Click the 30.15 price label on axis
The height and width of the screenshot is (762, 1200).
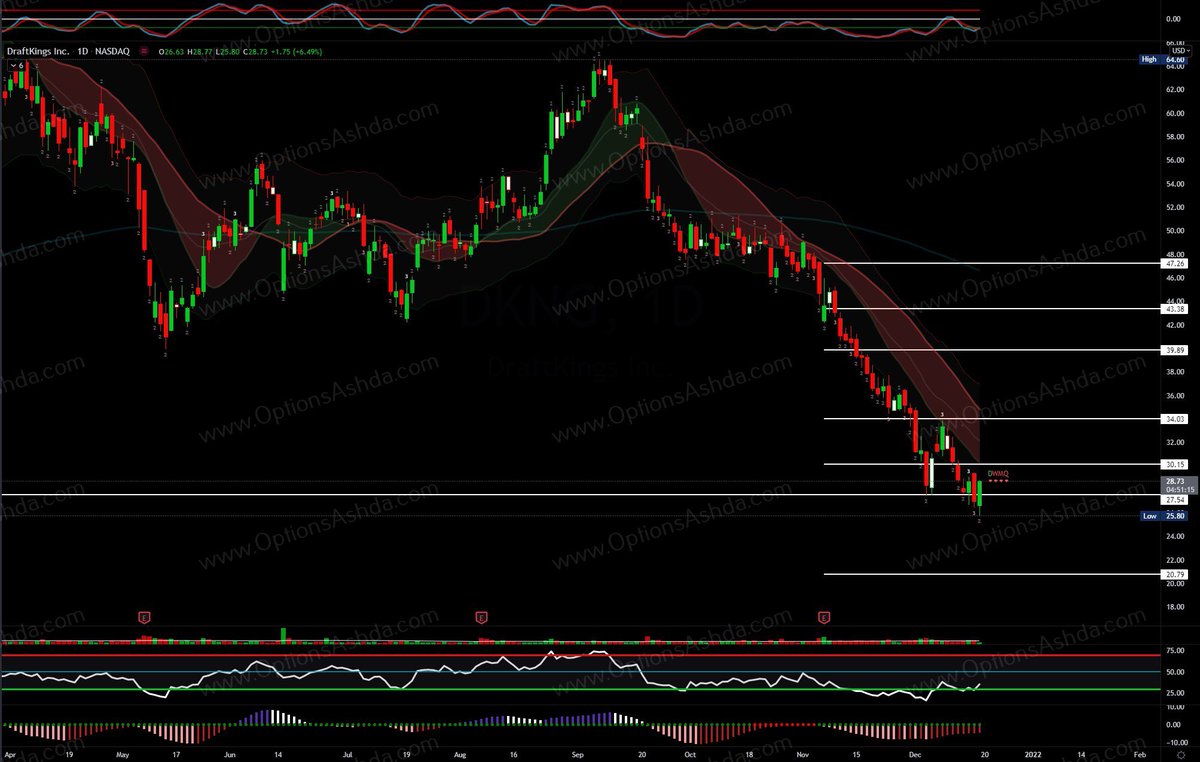(x=1175, y=464)
